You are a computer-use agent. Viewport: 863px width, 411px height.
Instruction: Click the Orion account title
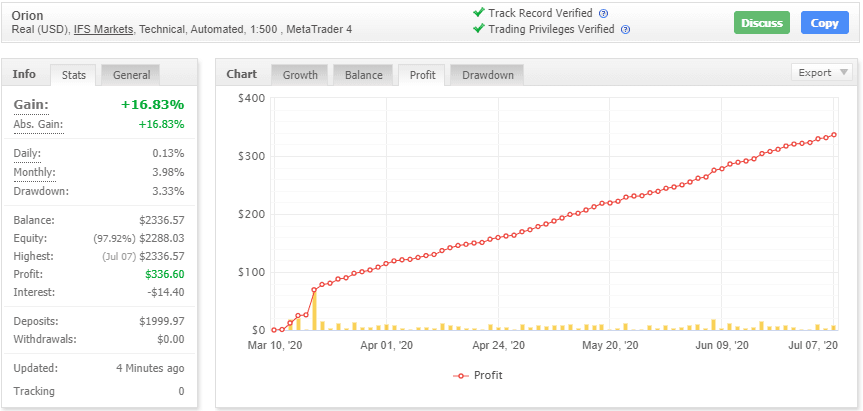click(x=27, y=15)
